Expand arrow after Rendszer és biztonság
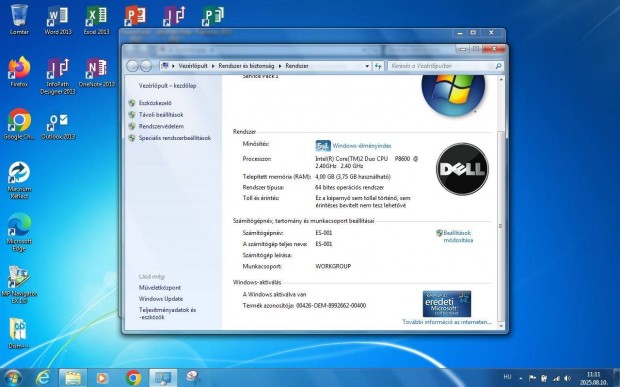The height and width of the screenshot is (387, 620). point(280,66)
